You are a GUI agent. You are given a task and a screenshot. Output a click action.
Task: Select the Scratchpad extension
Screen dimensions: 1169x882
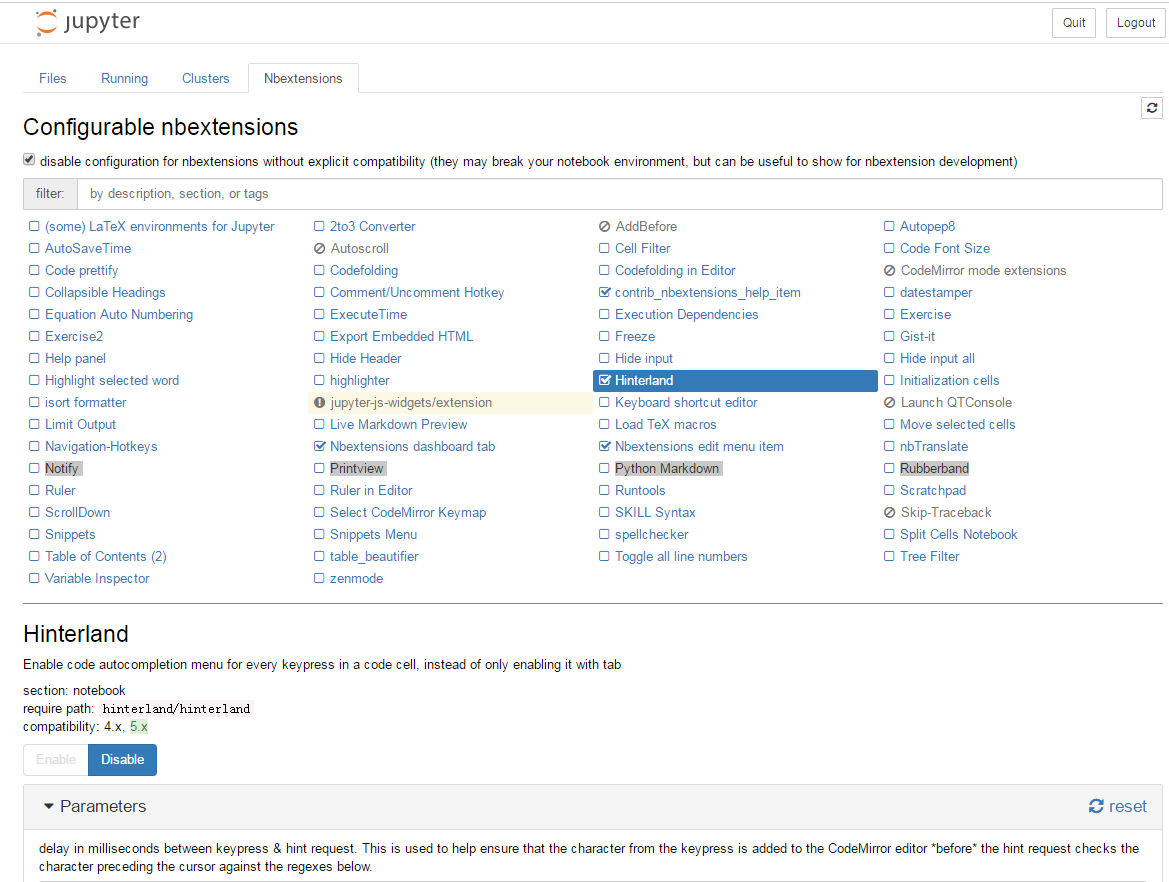pos(933,491)
